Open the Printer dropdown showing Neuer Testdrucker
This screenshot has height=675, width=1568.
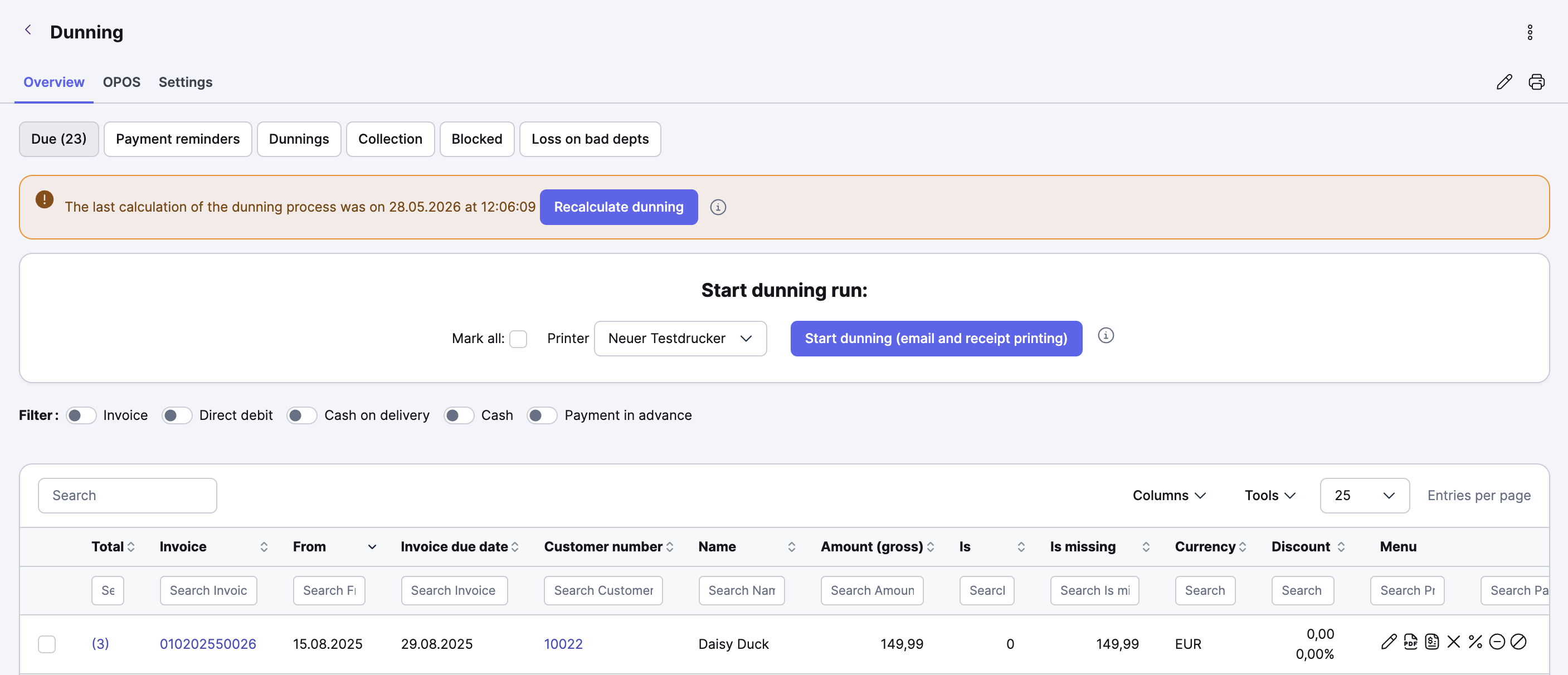pos(680,339)
